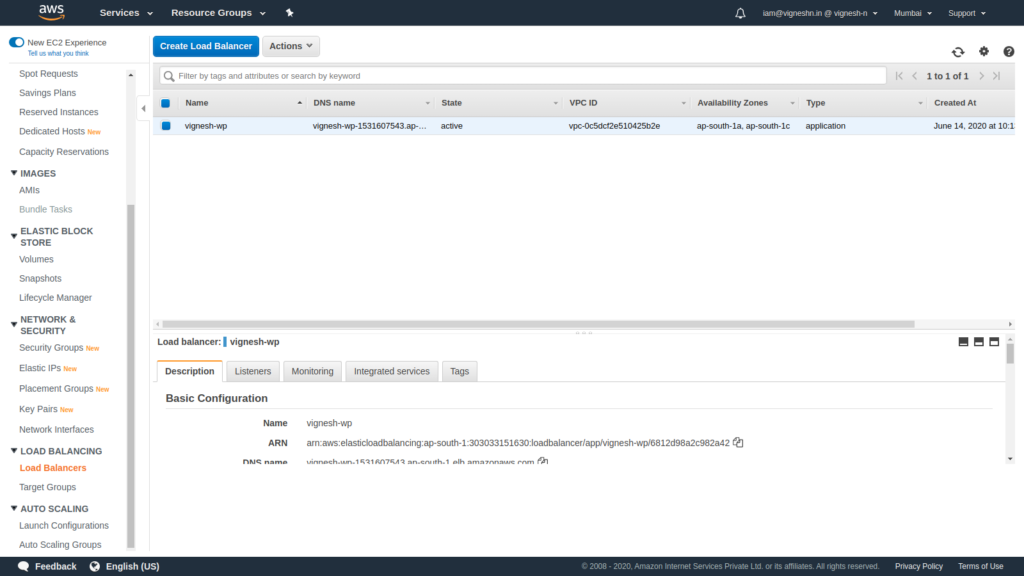
Task: Open Auto Scaling Groups in sidebar
Action: tap(60, 545)
